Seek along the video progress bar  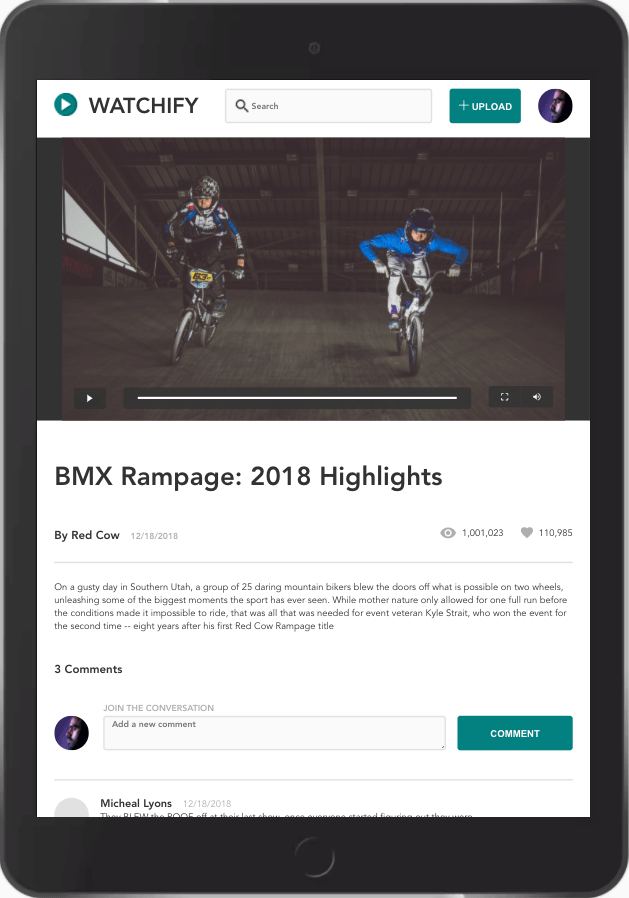(x=297, y=397)
